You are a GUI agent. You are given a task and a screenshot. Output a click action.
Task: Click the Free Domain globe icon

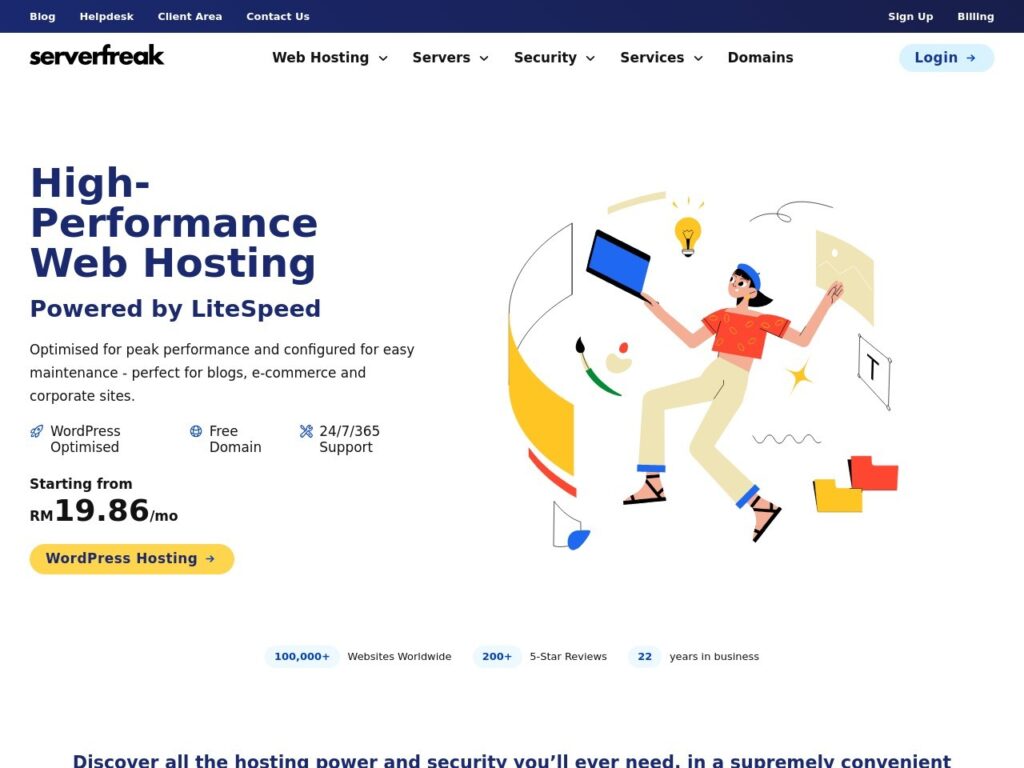pyautogui.click(x=196, y=432)
